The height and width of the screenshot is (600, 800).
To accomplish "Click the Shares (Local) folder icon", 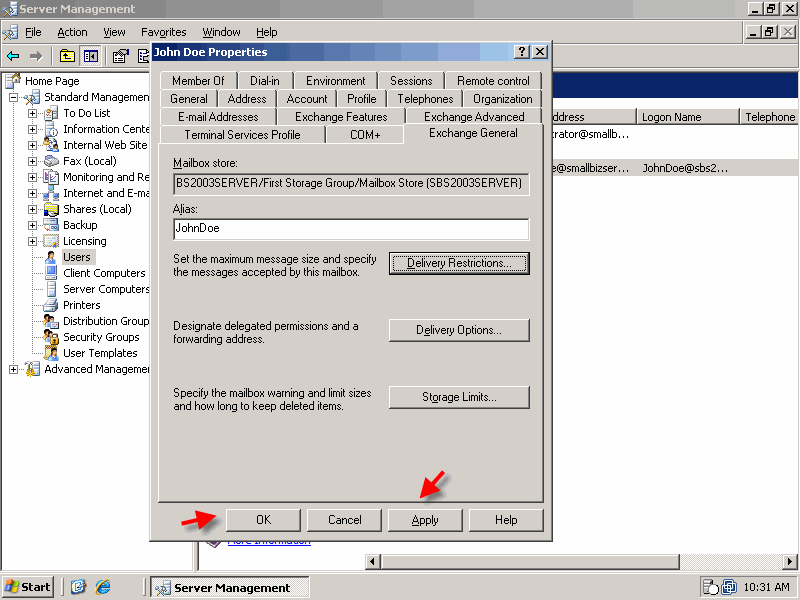I will pyautogui.click(x=51, y=209).
